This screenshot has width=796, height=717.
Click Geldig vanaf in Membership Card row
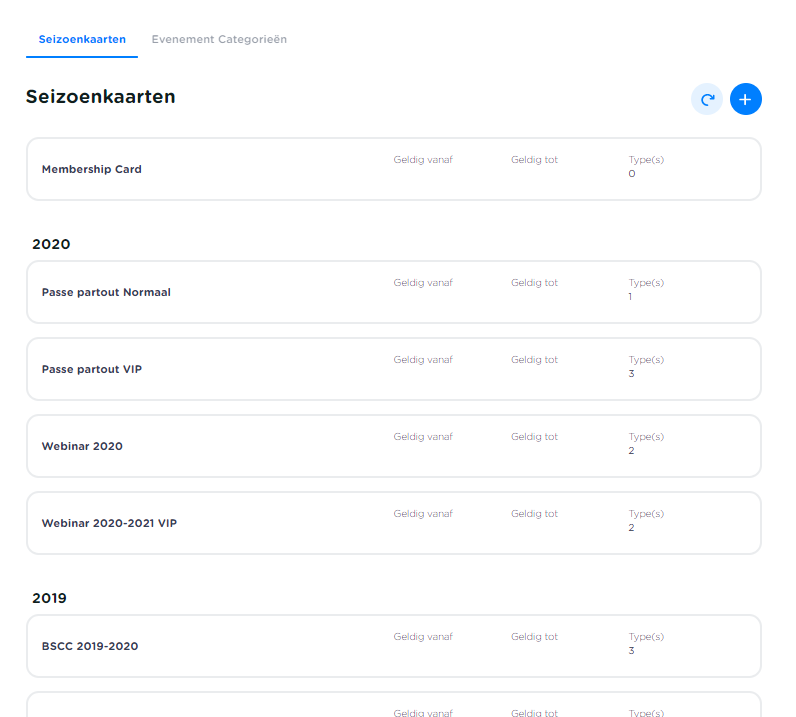point(423,160)
